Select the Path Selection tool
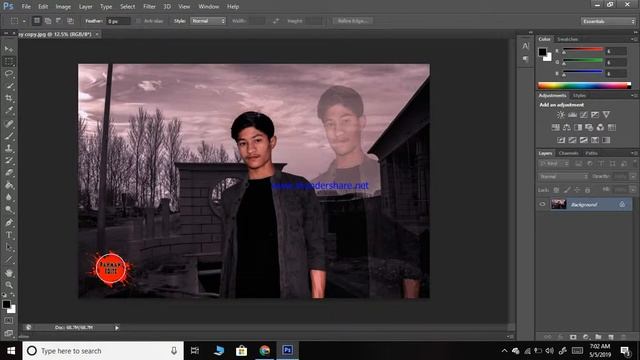Viewport: 640px width, 360px height. tap(9, 247)
